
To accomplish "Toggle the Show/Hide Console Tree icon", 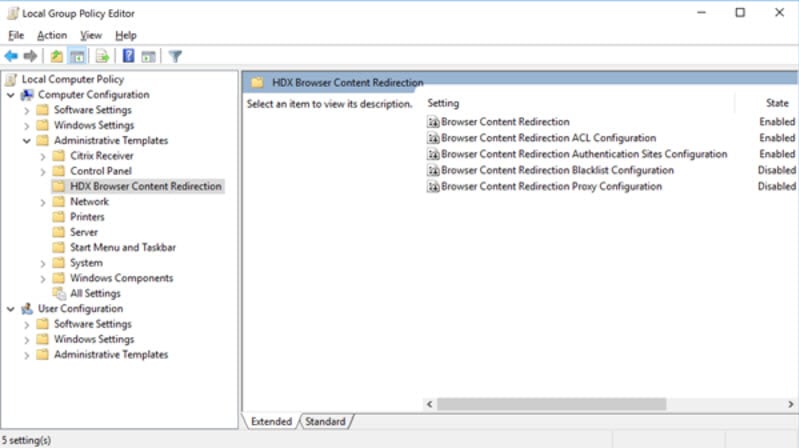I will [x=77, y=56].
